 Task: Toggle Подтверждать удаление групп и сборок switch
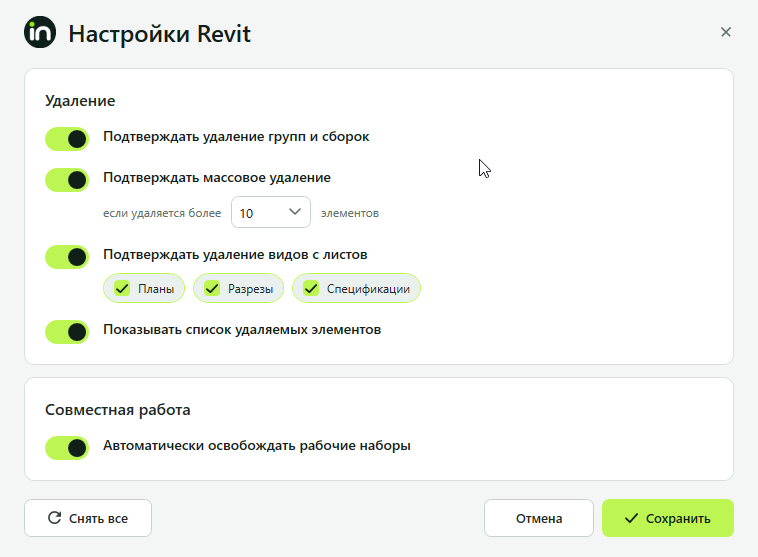67,139
